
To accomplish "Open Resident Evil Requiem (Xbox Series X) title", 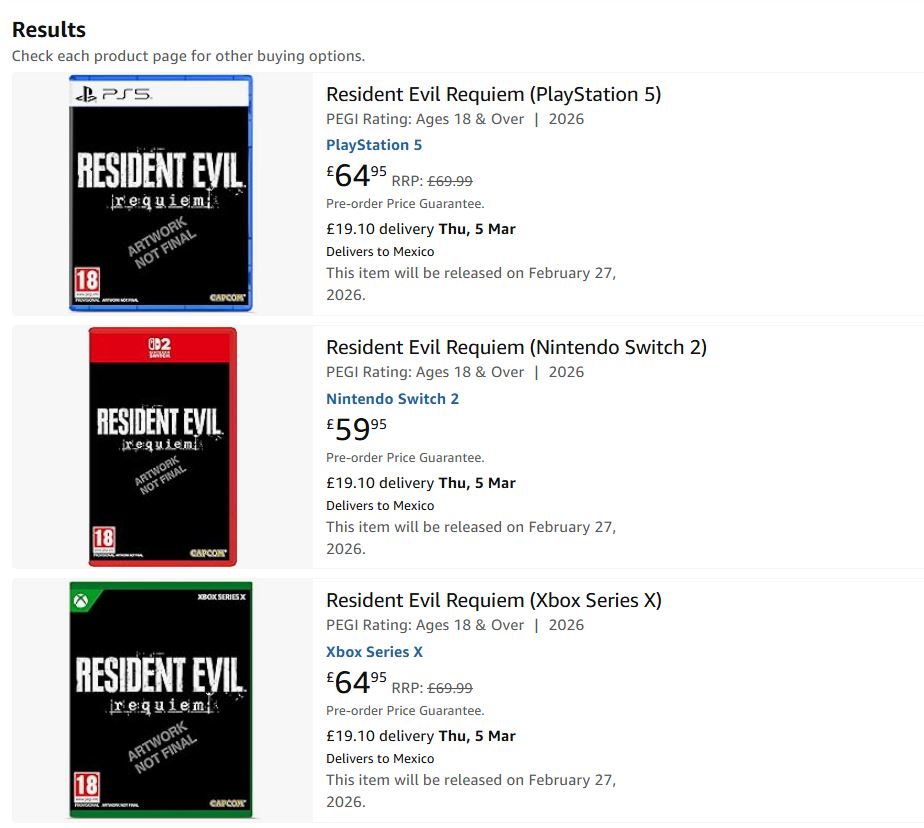I will point(493,601).
